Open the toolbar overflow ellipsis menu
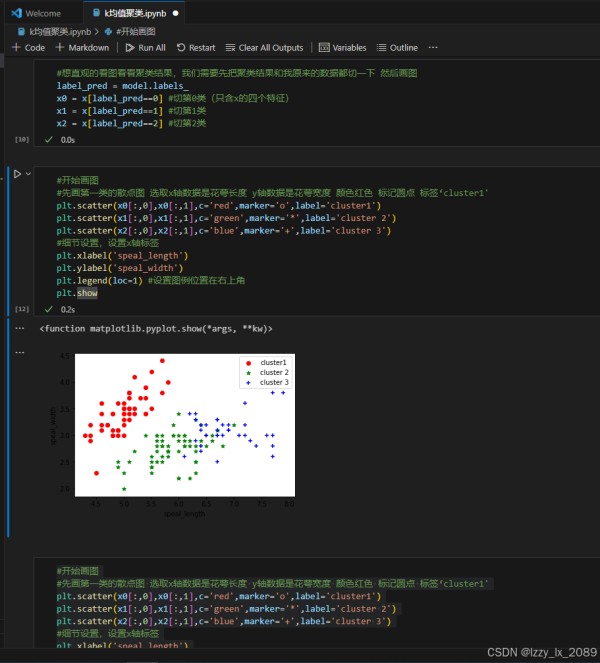The width and height of the screenshot is (600, 663). 433,47
